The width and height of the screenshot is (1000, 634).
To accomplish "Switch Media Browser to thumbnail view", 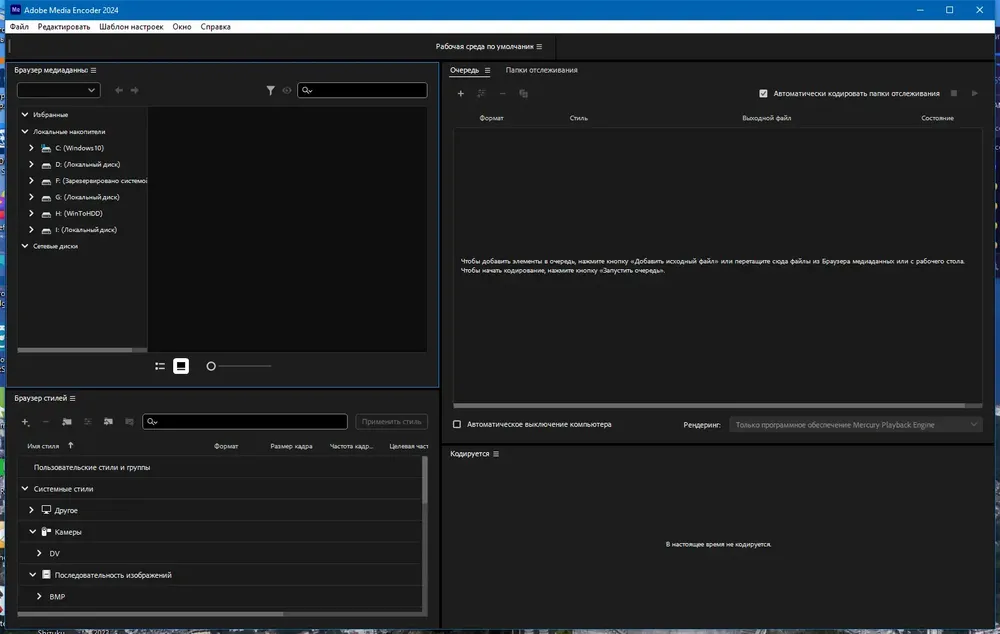I will point(181,366).
